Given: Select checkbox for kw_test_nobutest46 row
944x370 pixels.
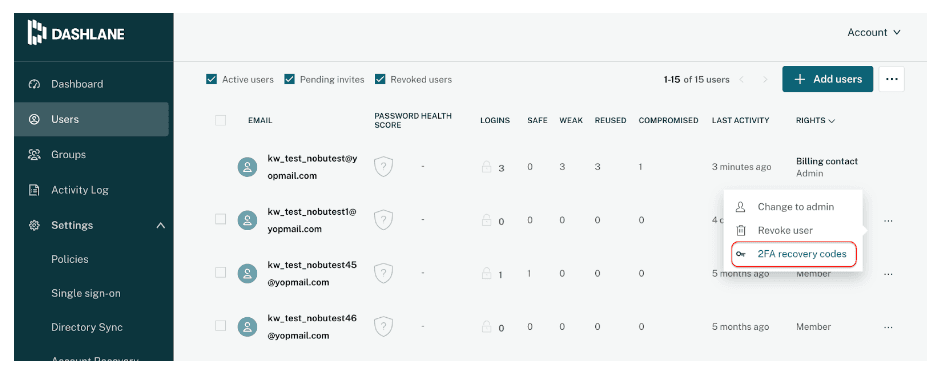Looking at the screenshot, I should [220, 325].
